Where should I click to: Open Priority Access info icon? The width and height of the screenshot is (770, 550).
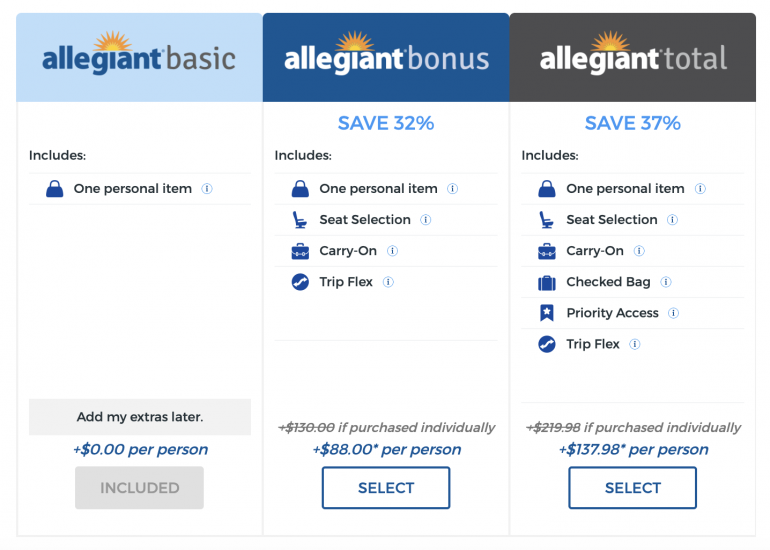[674, 313]
